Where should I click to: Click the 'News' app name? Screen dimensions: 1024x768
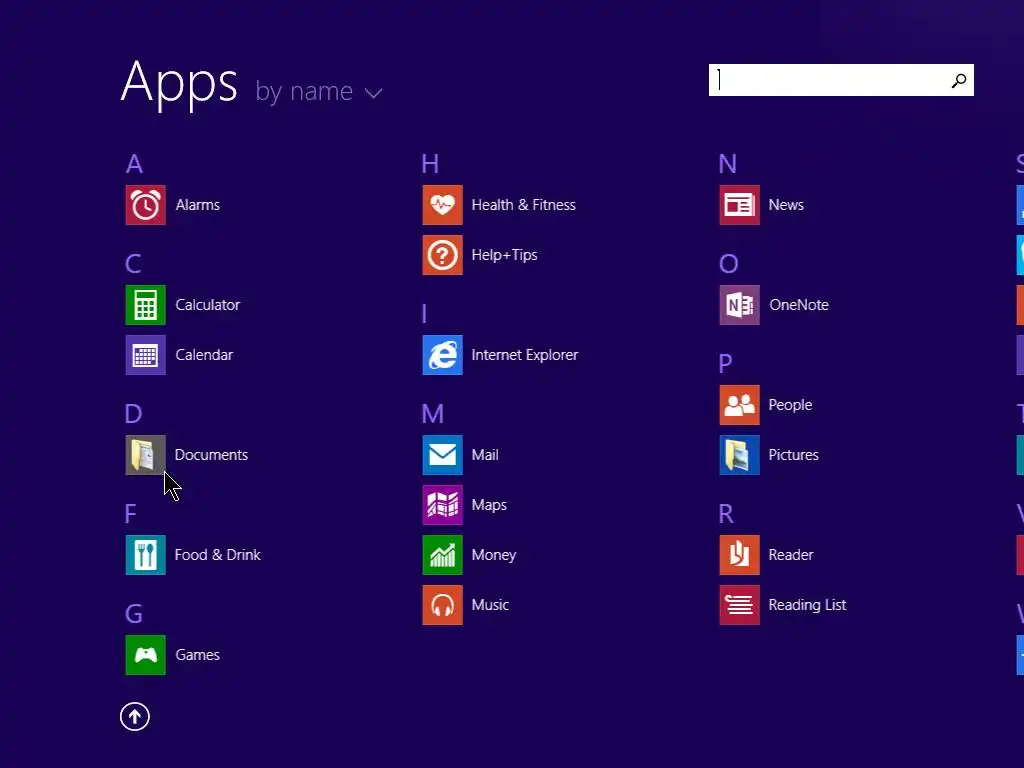point(786,205)
